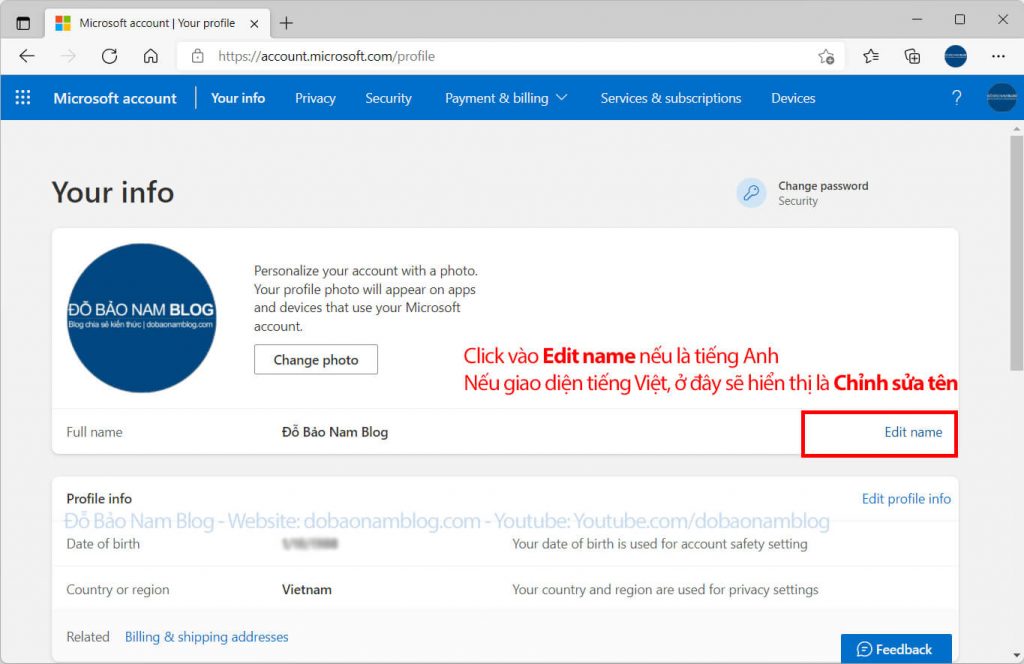Add this page to favorites
This screenshot has height=664, width=1024.
826,57
